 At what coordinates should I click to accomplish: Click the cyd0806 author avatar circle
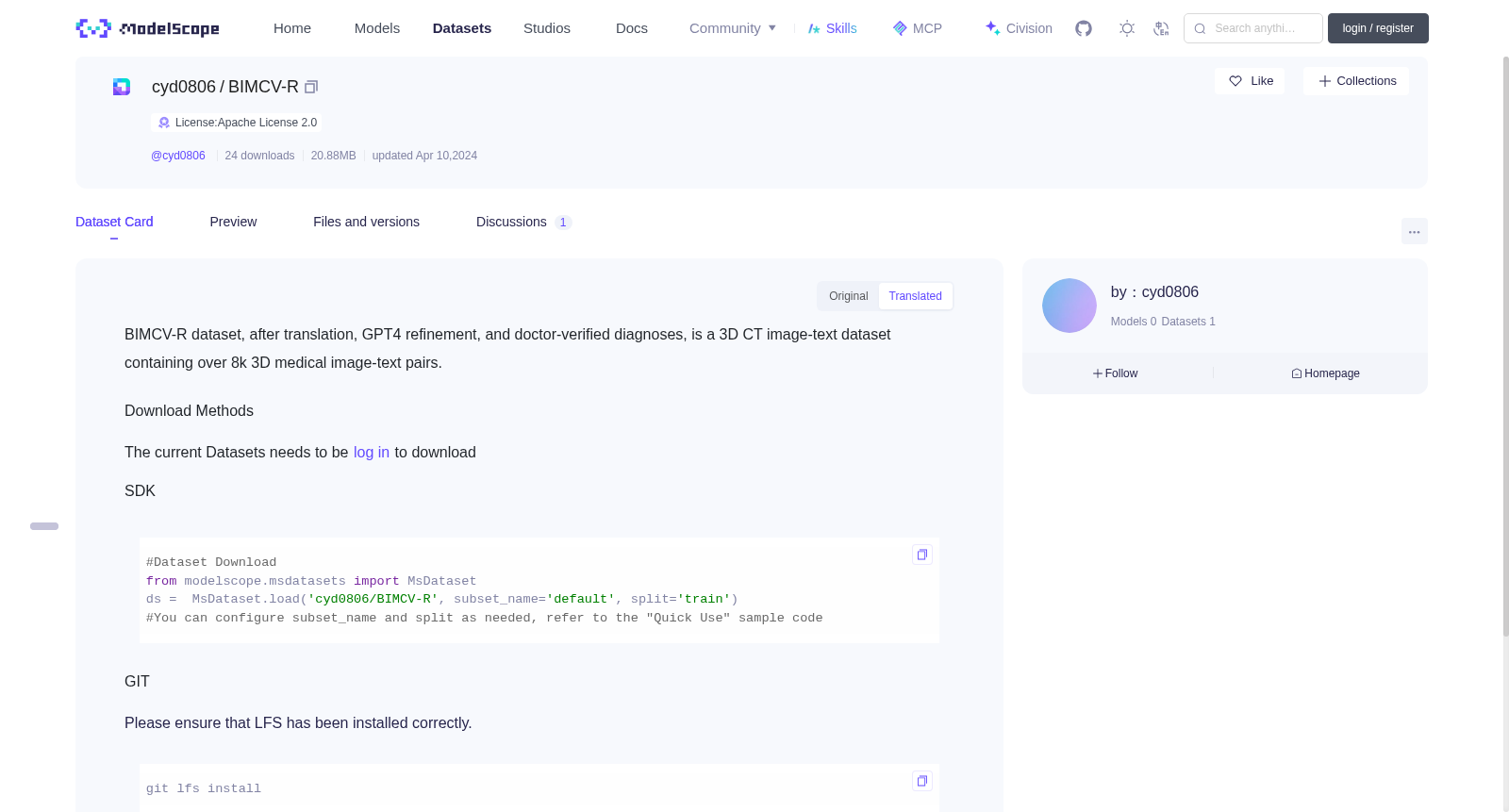click(1069, 306)
